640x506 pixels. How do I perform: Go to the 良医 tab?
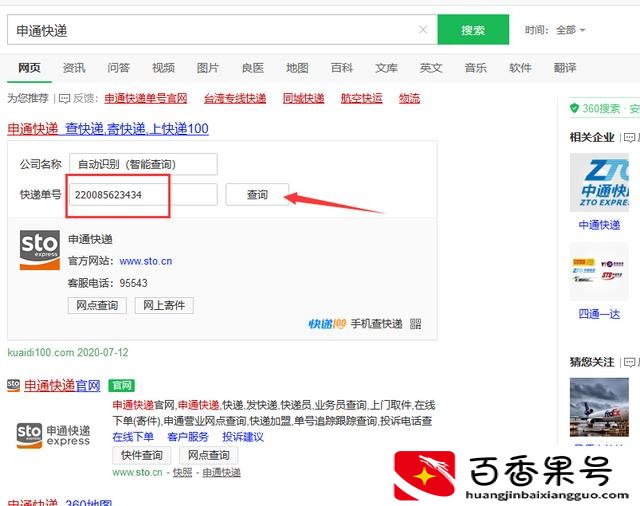coord(253,68)
